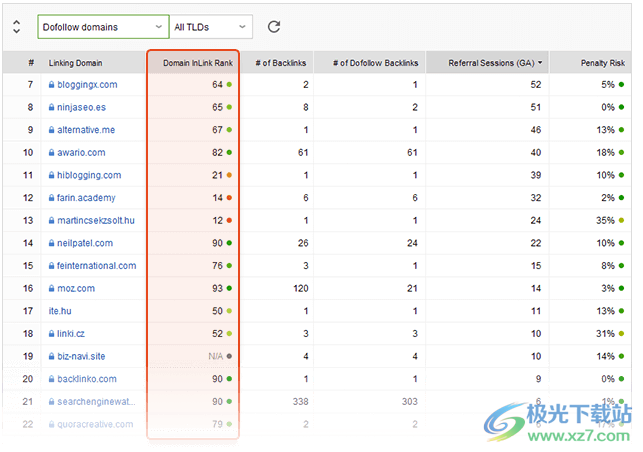Select penalty risk 18% for awario.com
This screenshot has height=452, width=643.
tap(605, 152)
